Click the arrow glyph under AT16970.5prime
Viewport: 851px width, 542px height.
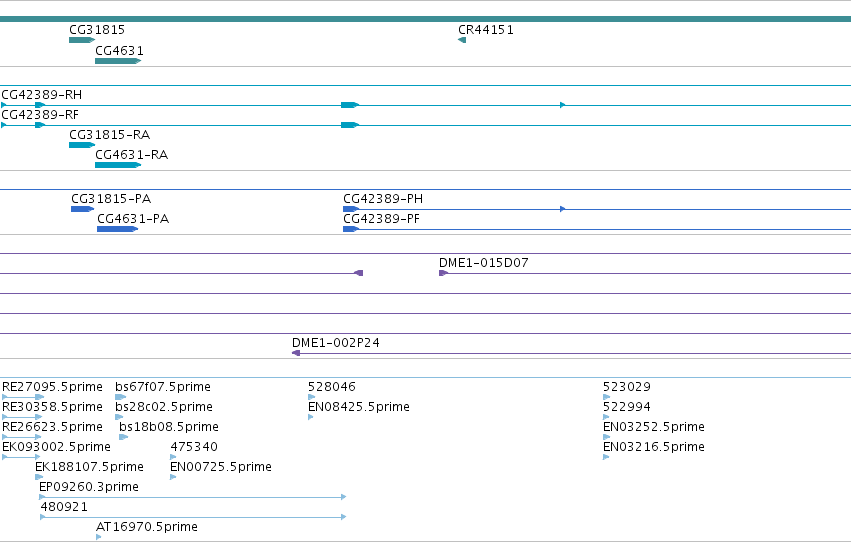click(98, 537)
